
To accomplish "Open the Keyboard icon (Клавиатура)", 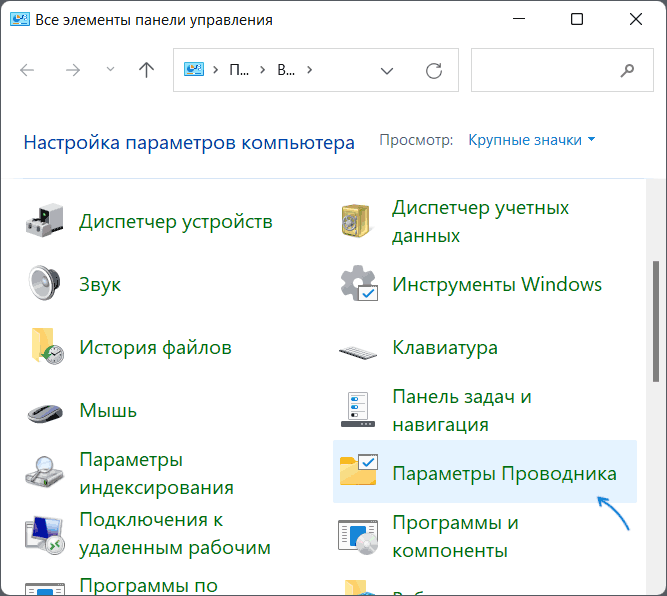I will [x=358, y=352].
